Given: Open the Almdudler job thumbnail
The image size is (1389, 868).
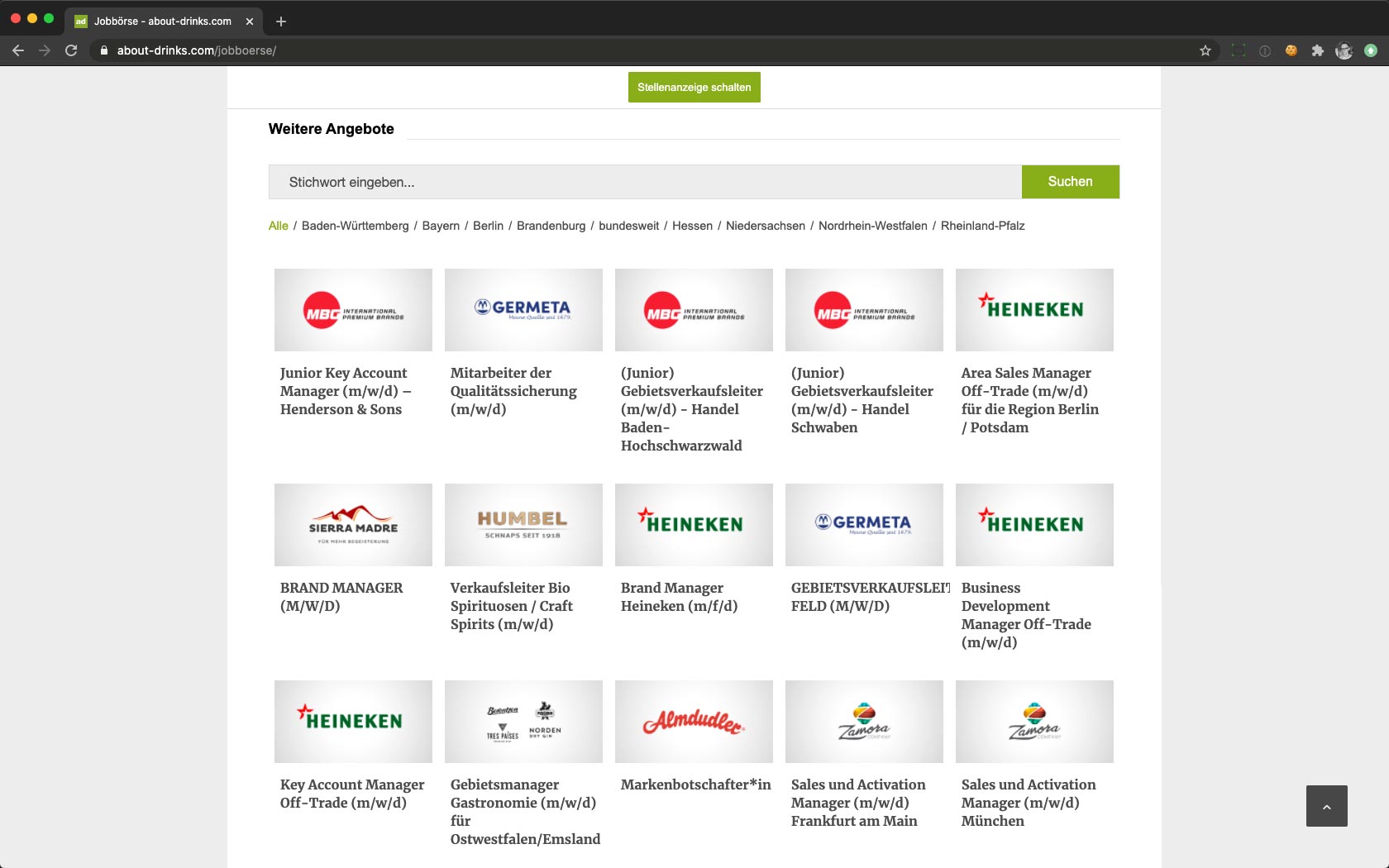Looking at the screenshot, I should tap(694, 722).
